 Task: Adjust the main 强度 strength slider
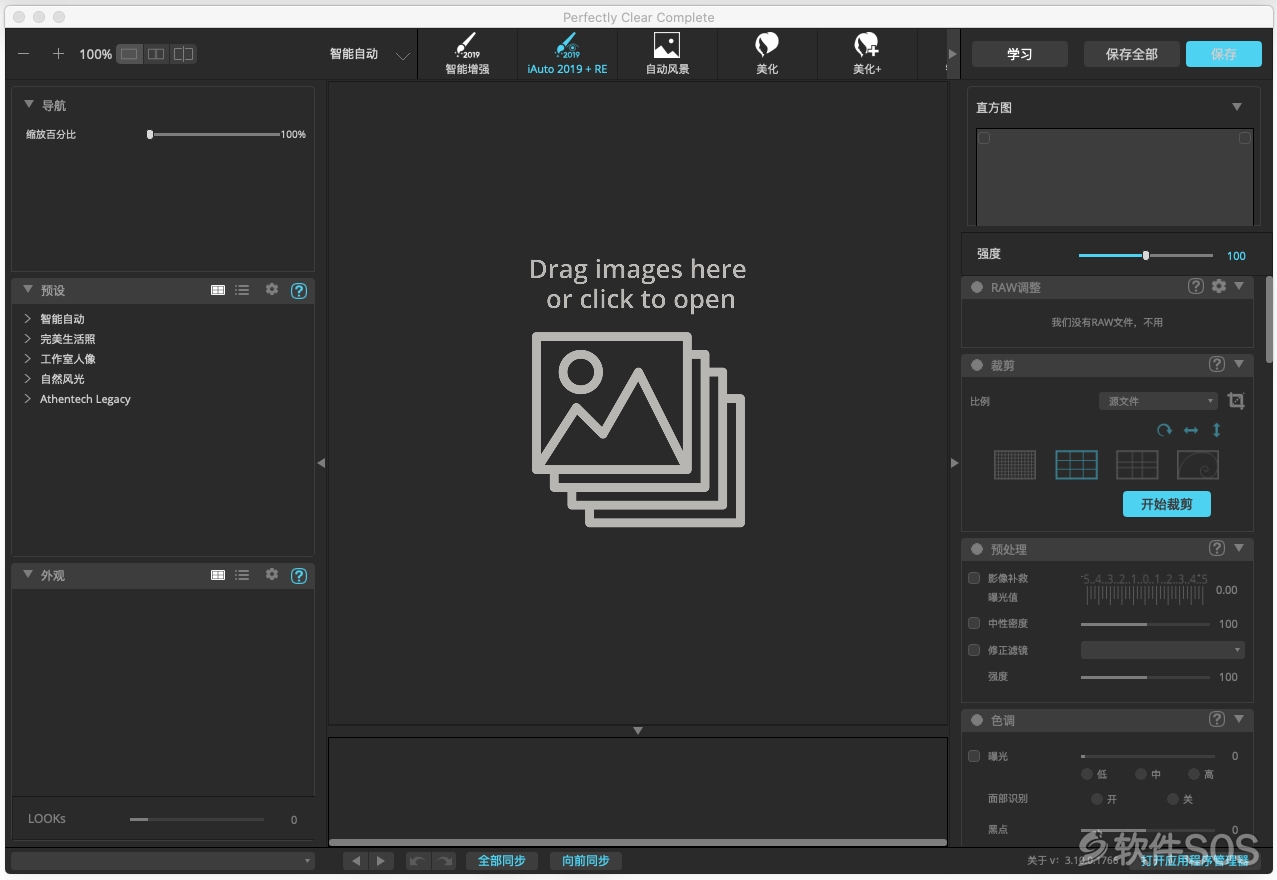[x=1146, y=255]
